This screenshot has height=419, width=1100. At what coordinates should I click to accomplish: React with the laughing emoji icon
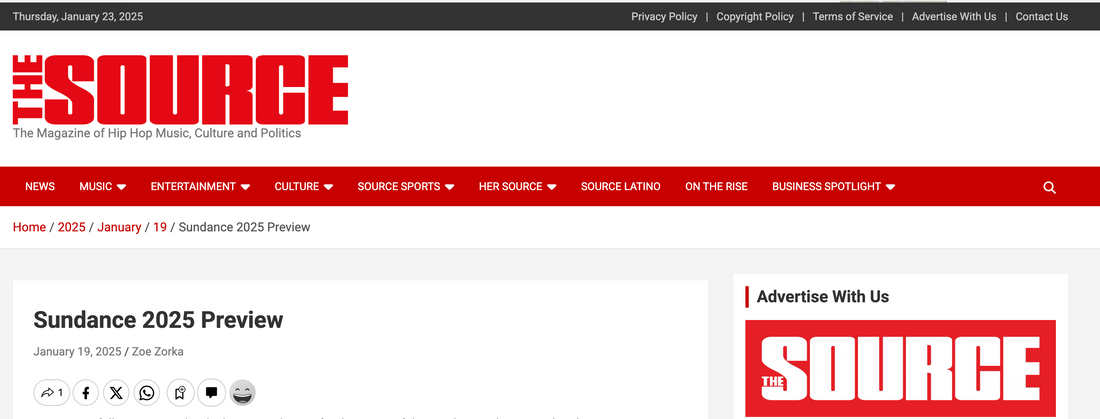point(242,393)
